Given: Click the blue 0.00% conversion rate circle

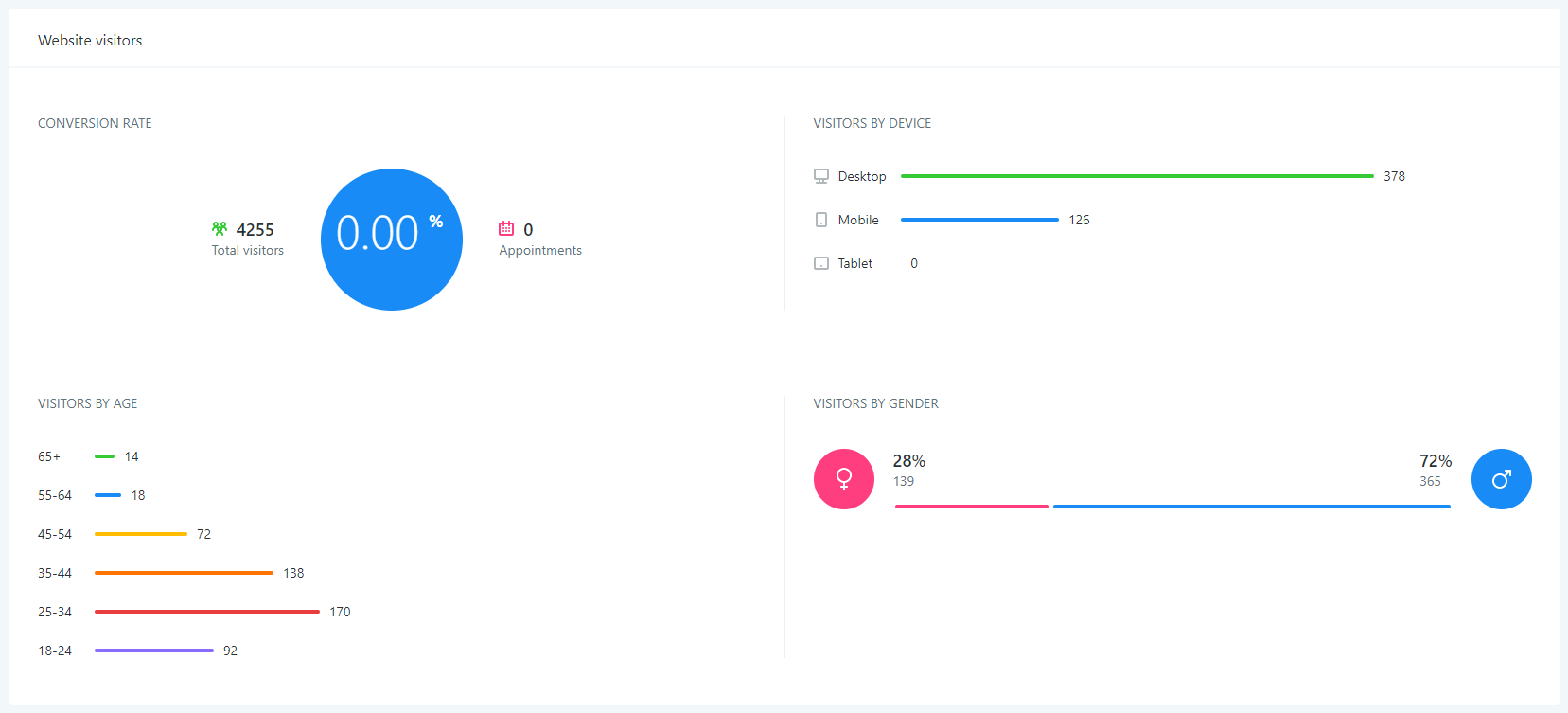Looking at the screenshot, I should point(392,240).
